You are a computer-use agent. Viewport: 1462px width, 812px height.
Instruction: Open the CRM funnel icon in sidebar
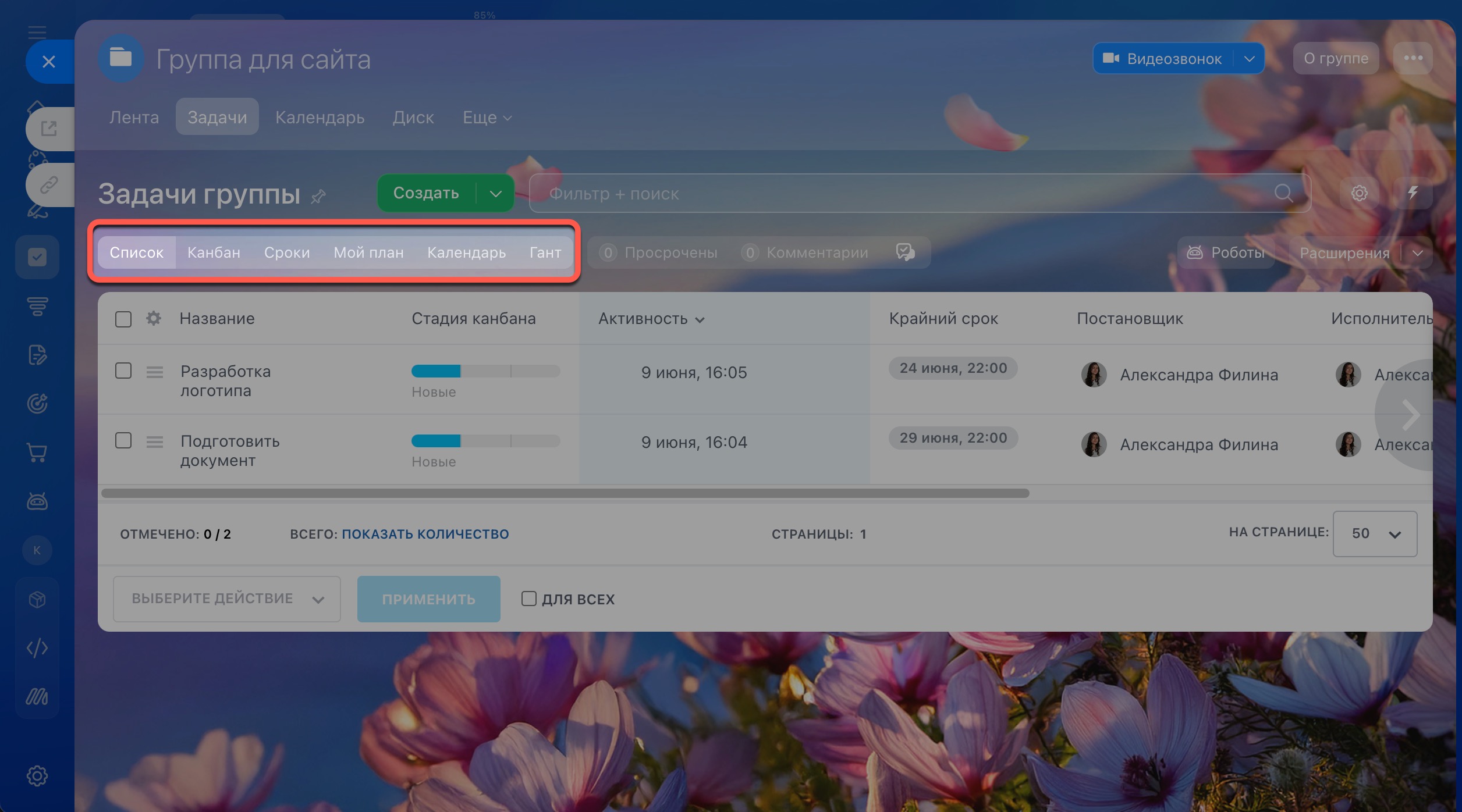click(x=37, y=306)
